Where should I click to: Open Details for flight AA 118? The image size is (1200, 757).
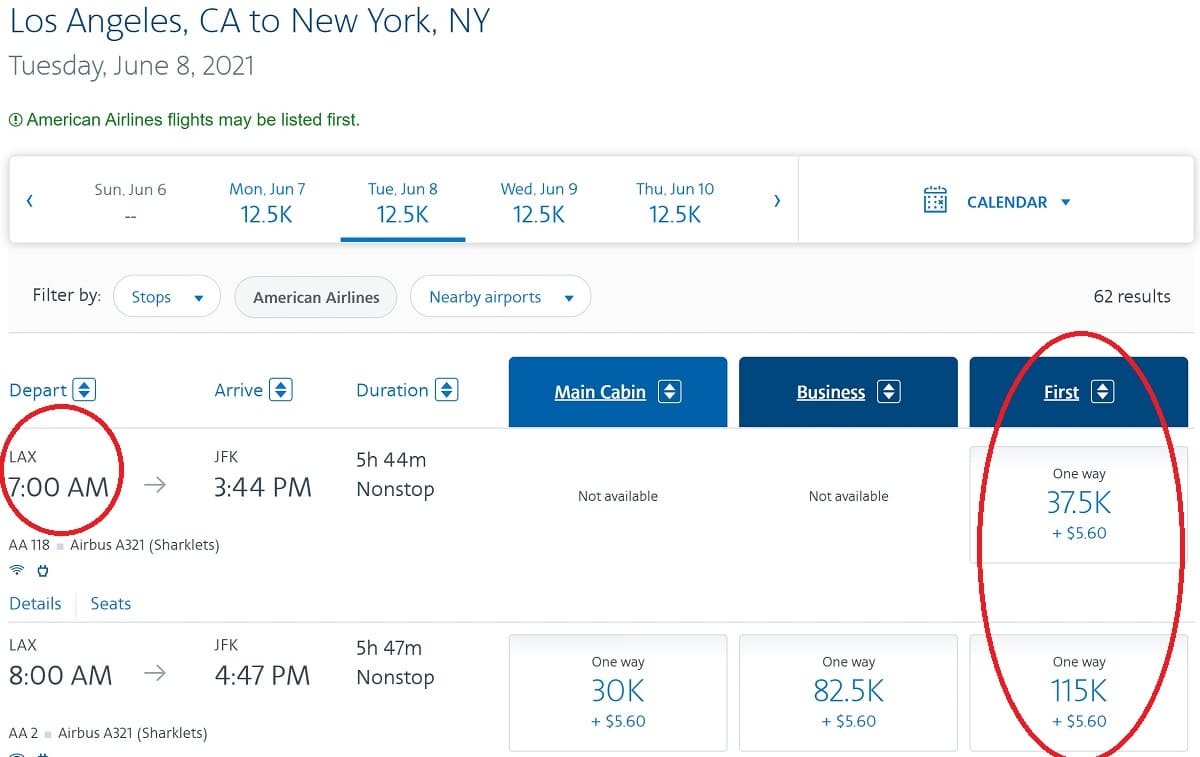(35, 603)
